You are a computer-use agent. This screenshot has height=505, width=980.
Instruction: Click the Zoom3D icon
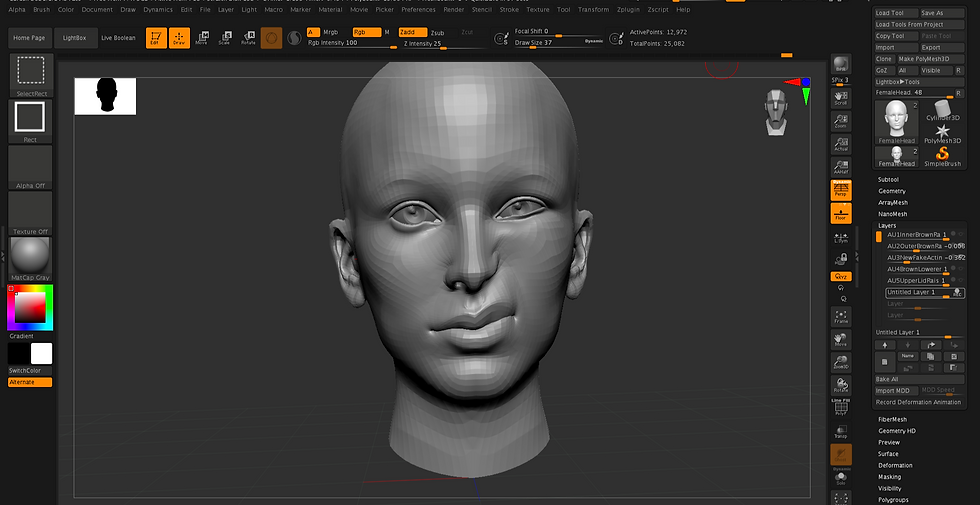tap(841, 362)
